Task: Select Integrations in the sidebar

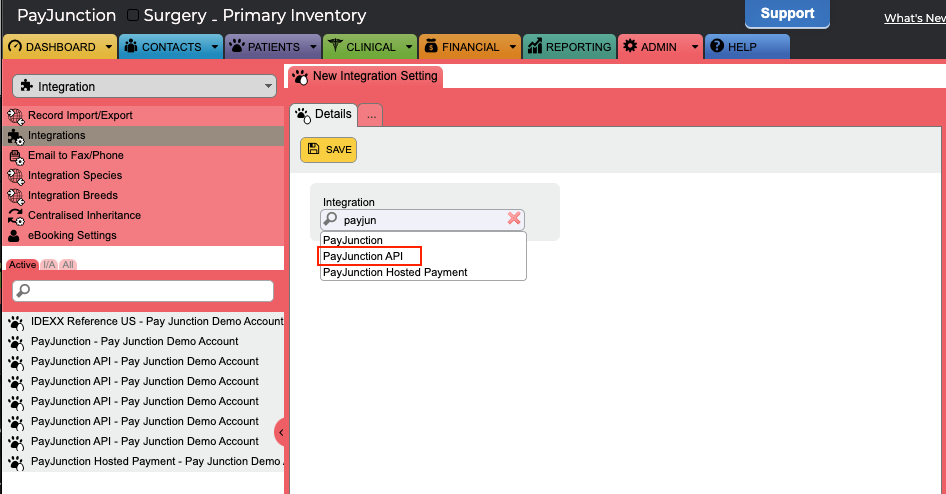Action: pyautogui.click(x=144, y=136)
